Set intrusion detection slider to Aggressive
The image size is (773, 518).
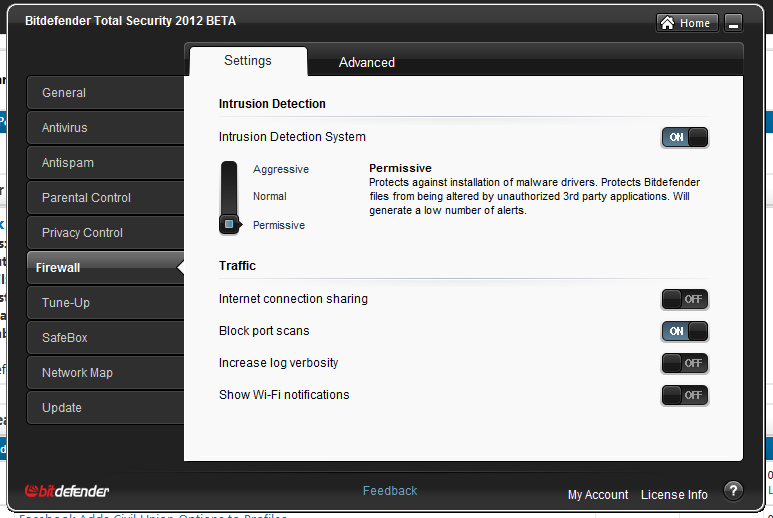pyautogui.click(x=229, y=170)
